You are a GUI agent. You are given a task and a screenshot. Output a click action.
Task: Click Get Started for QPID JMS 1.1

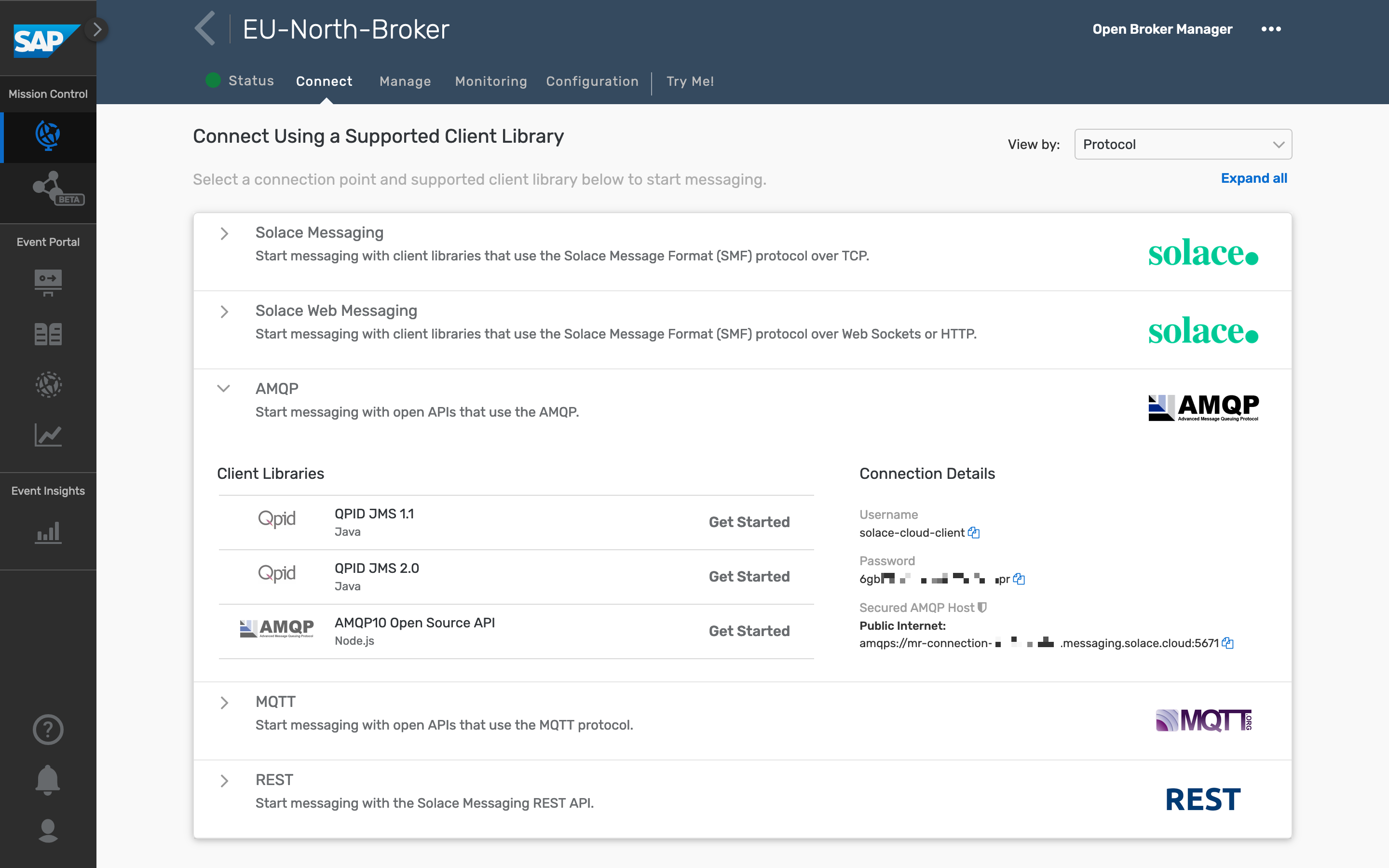coord(750,521)
